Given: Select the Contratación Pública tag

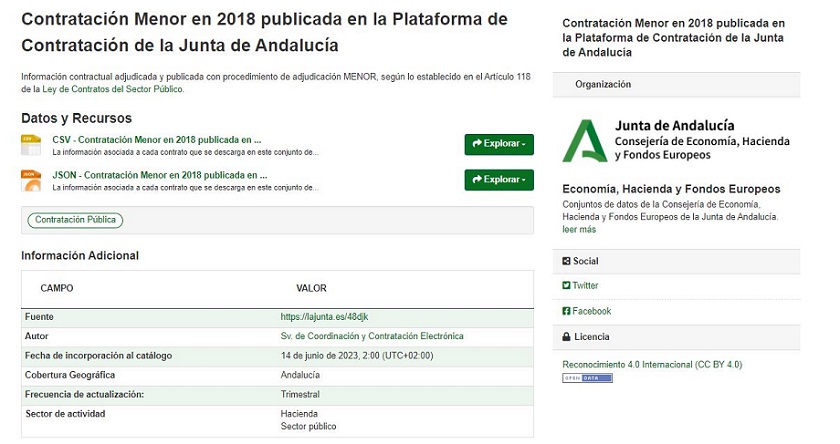Looking at the screenshot, I should point(75,220).
